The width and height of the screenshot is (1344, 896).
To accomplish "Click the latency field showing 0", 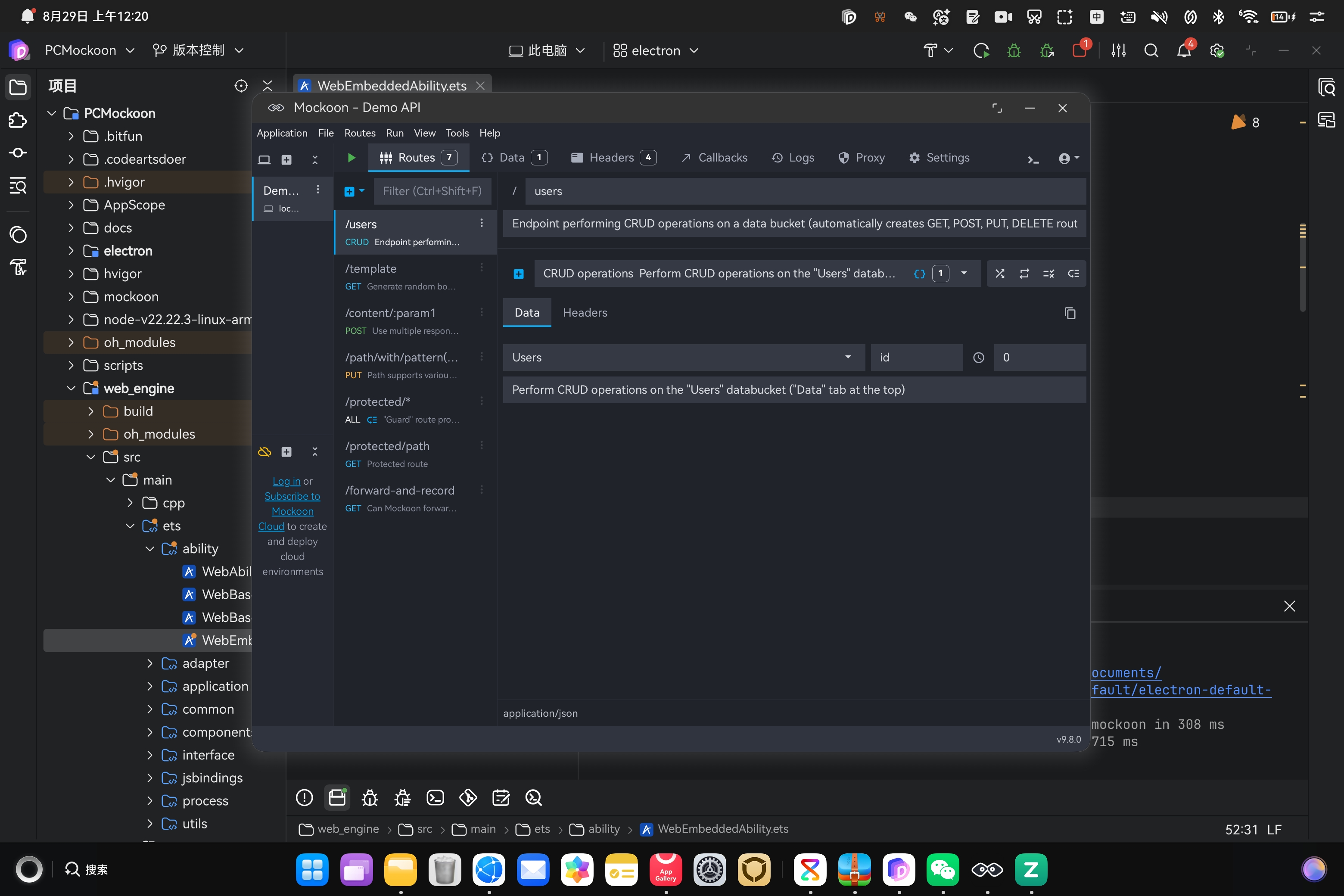I will point(1039,358).
